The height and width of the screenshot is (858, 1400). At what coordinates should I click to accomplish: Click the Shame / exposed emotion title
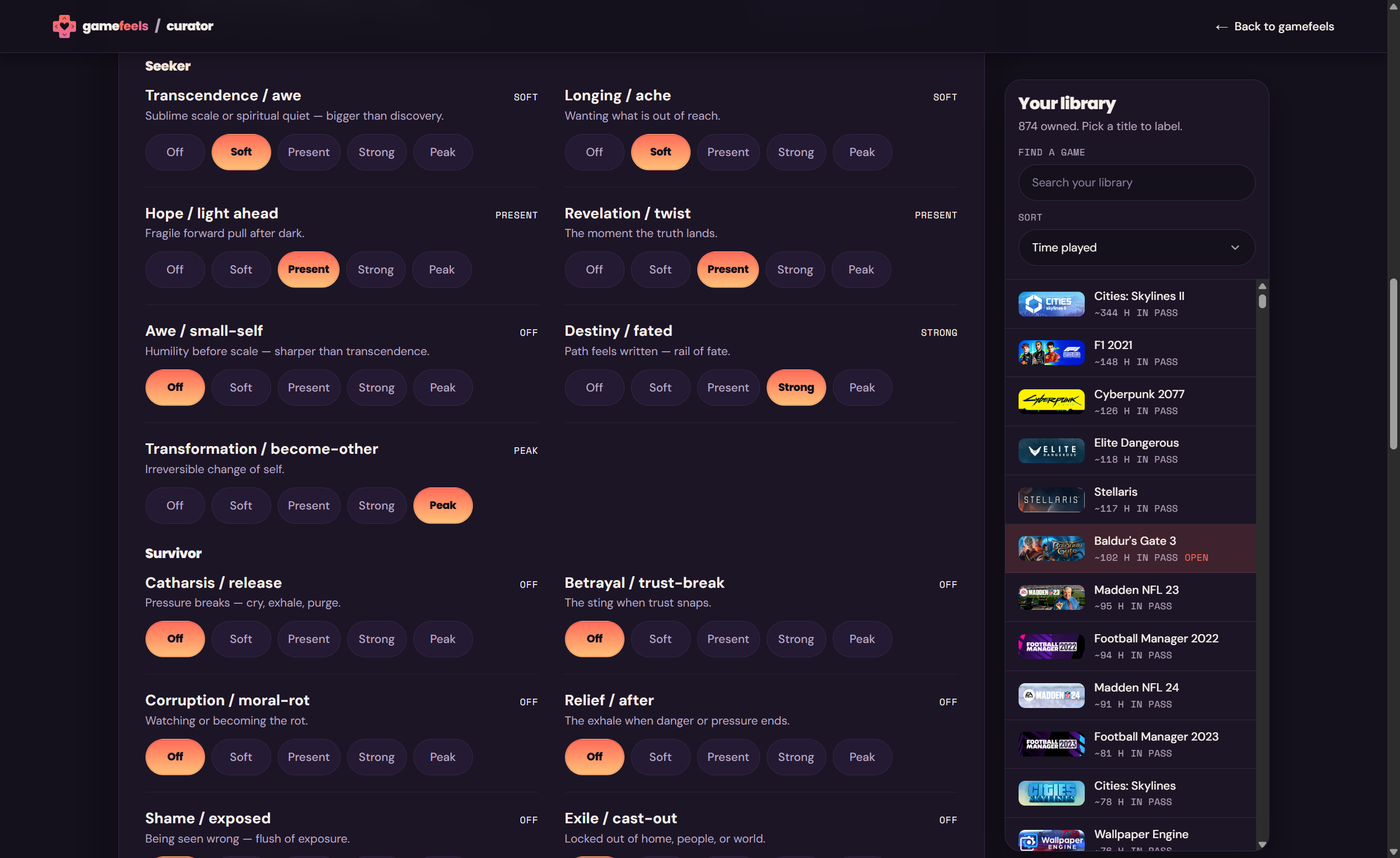pyautogui.click(x=208, y=818)
